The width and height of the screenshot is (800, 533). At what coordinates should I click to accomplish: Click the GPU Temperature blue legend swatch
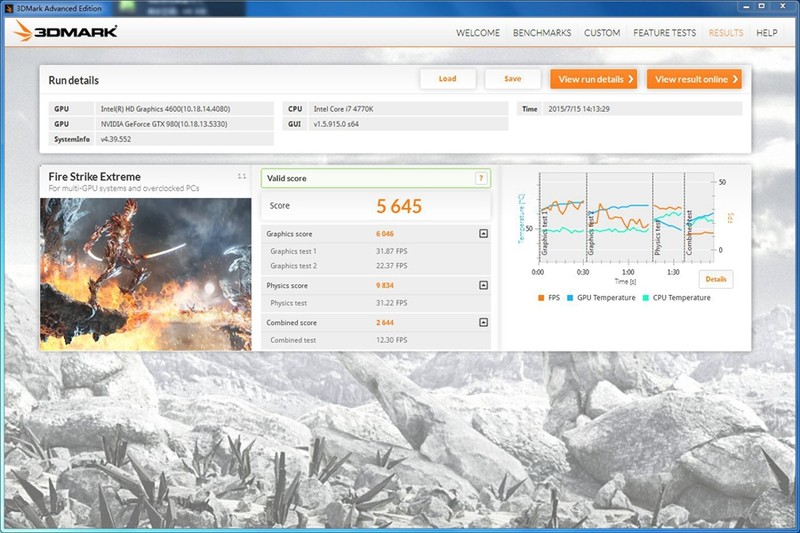point(570,298)
